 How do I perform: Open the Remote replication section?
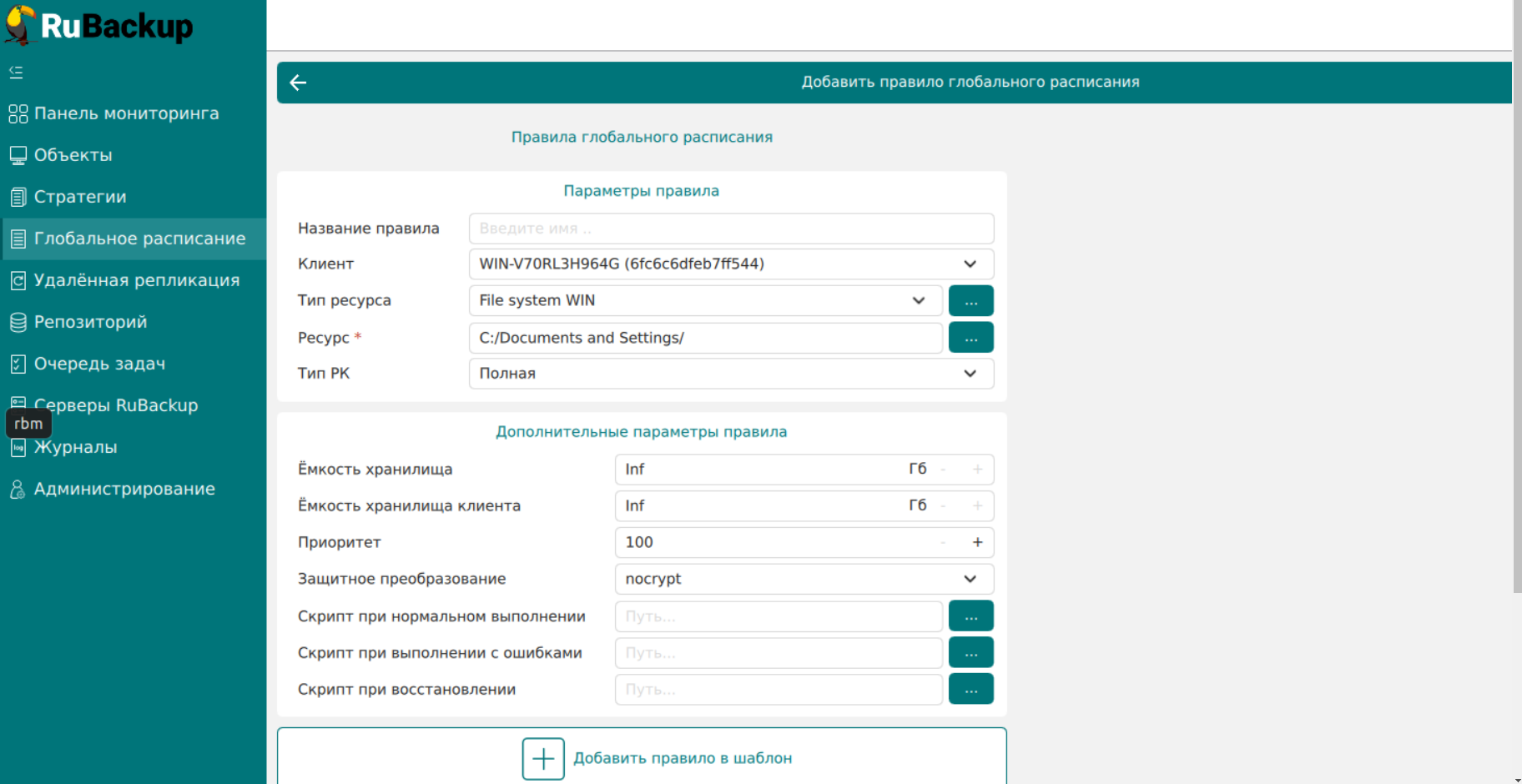136,280
